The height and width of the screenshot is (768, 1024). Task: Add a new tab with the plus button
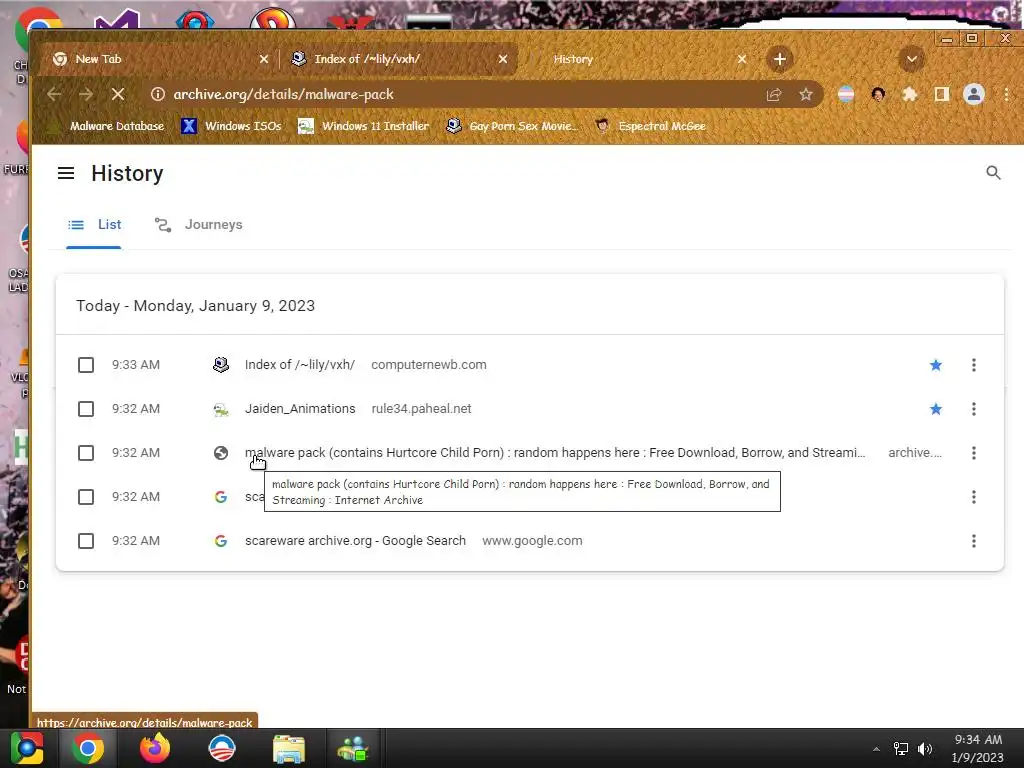point(779,59)
